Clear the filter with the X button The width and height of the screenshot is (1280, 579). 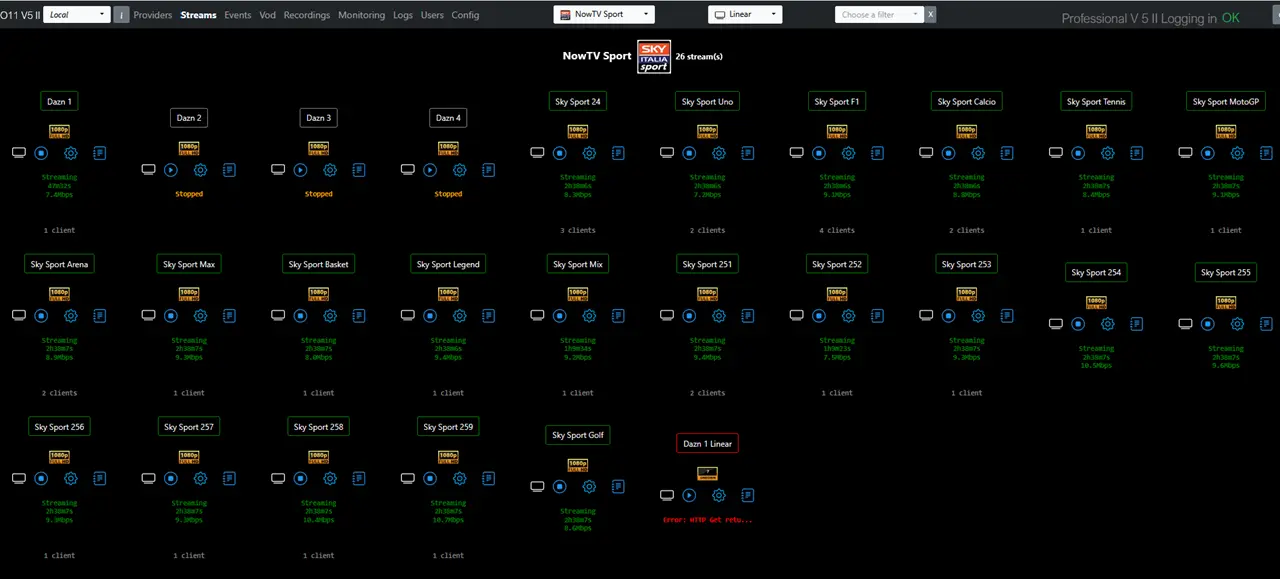pos(931,15)
